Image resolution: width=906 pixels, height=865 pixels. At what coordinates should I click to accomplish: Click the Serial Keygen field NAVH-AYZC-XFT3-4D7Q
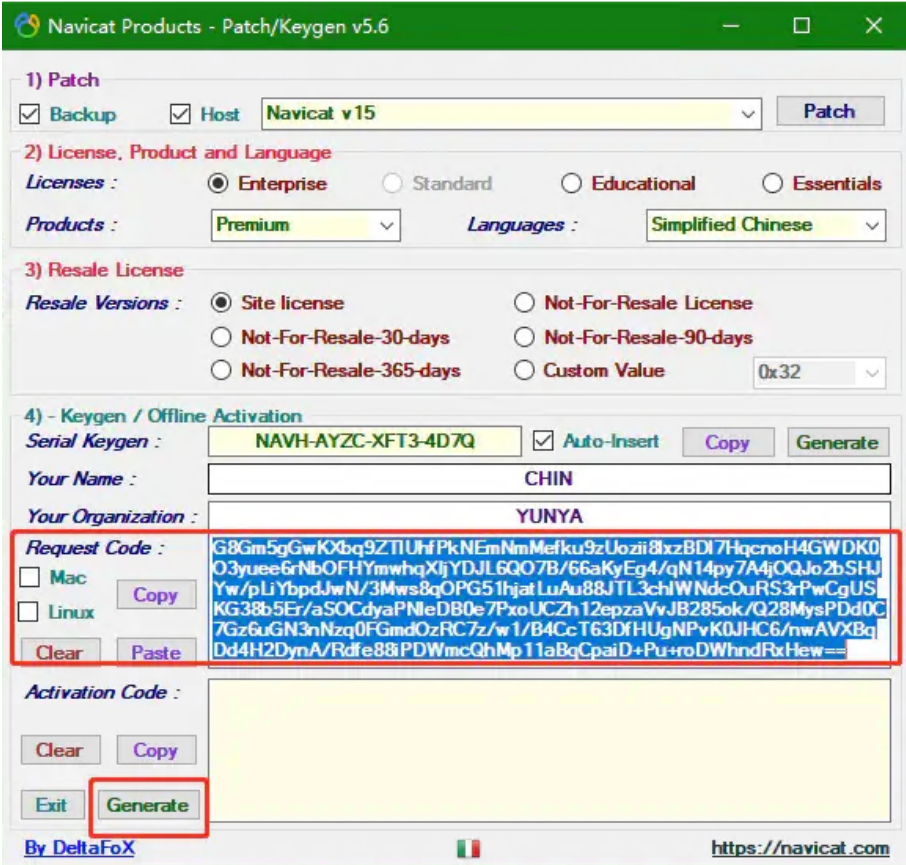[x=365, y=441]
